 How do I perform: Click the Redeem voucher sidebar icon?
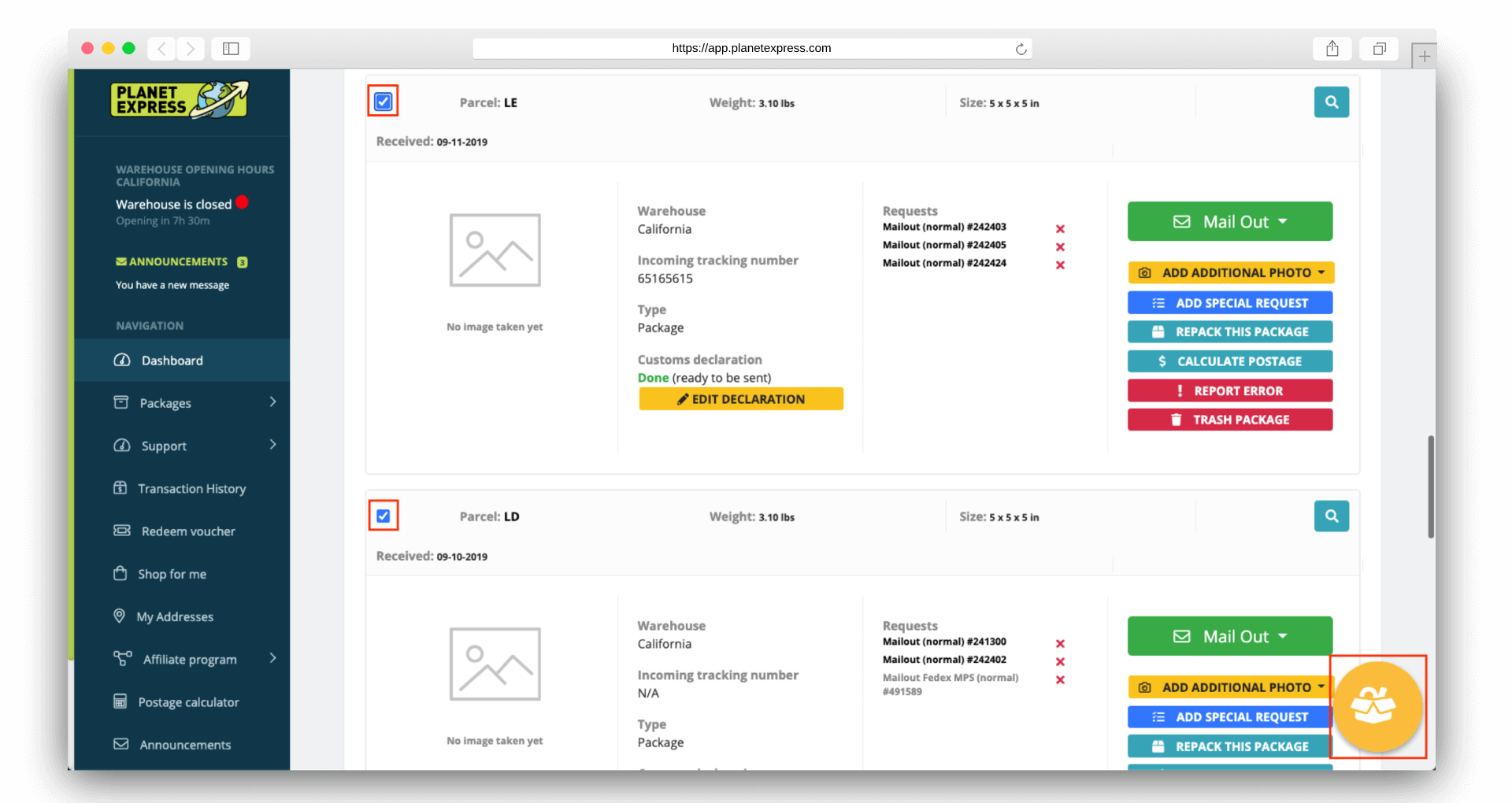click(x=120, y=531)
